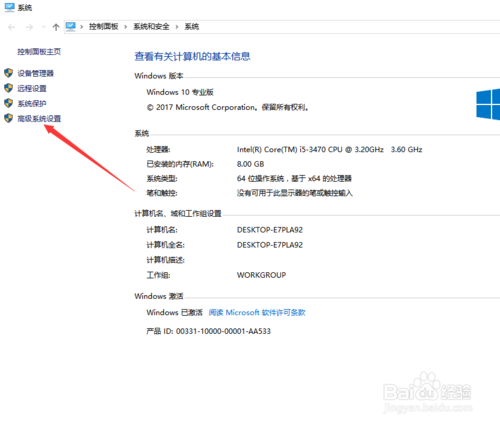Click the 产品 ID 00331-10000-00001-AA533 text

click(x=208, y=331)
